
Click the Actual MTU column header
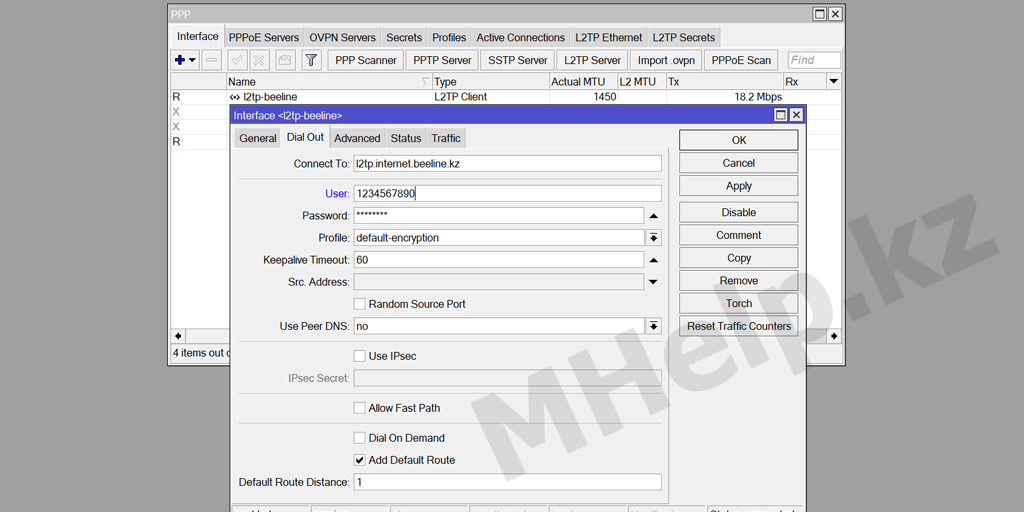(x=583, y=82)
